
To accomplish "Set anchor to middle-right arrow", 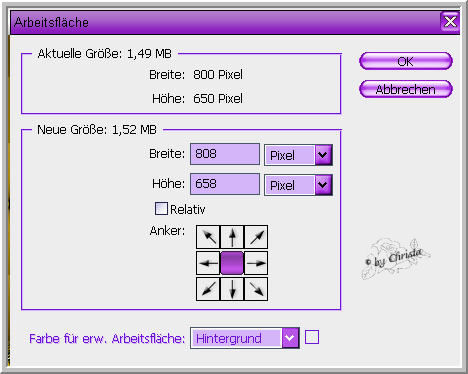I will coord(256,263).
